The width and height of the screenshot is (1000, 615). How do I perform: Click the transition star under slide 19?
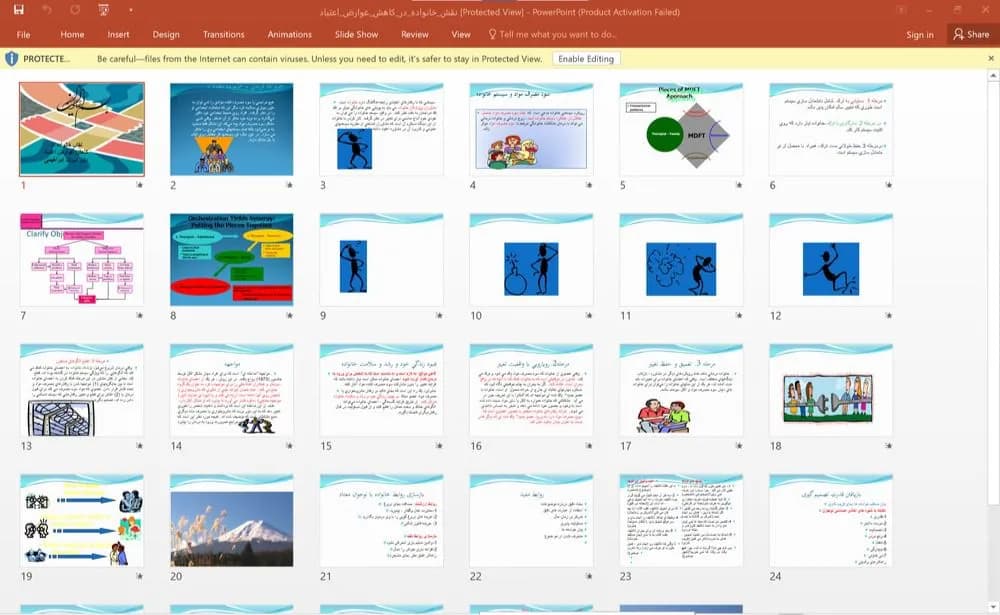point(140,575)
